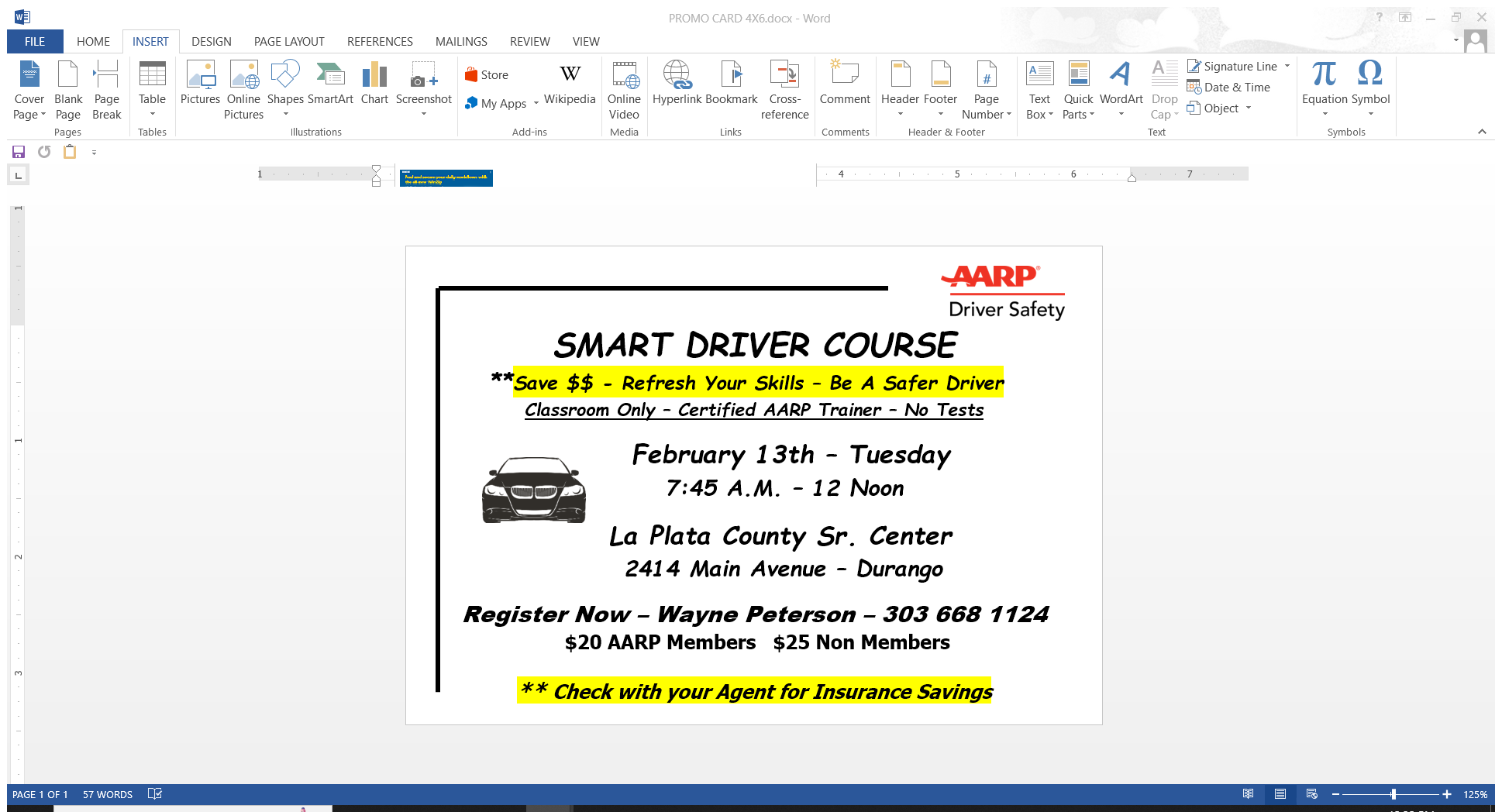1502x812 pixels.
Task: Click the tab stop selector box
Action: pyautogui.click(x=19, y=175)
